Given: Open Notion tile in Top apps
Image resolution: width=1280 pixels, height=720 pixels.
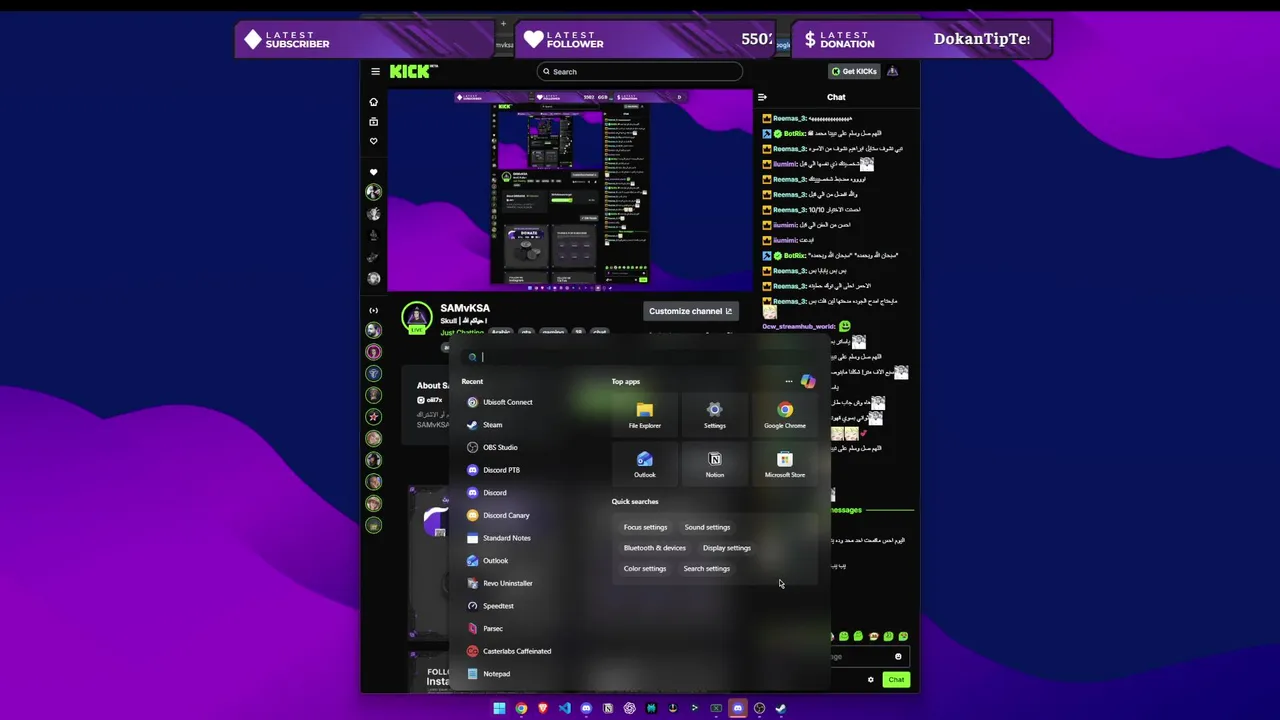Looking at the screenshot, I should coord(714,464).
